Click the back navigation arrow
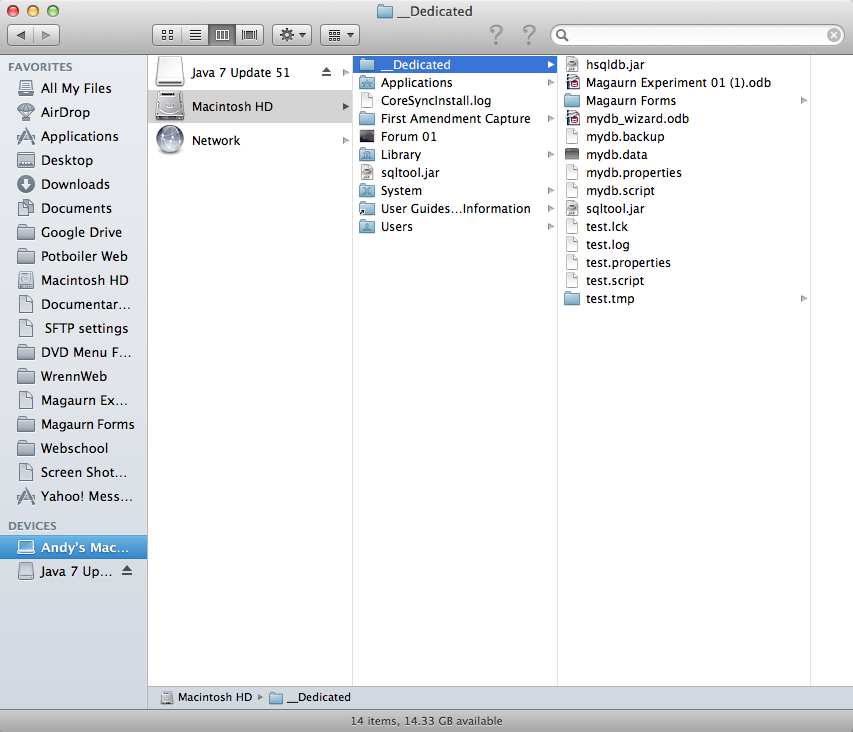 (21, 35)
